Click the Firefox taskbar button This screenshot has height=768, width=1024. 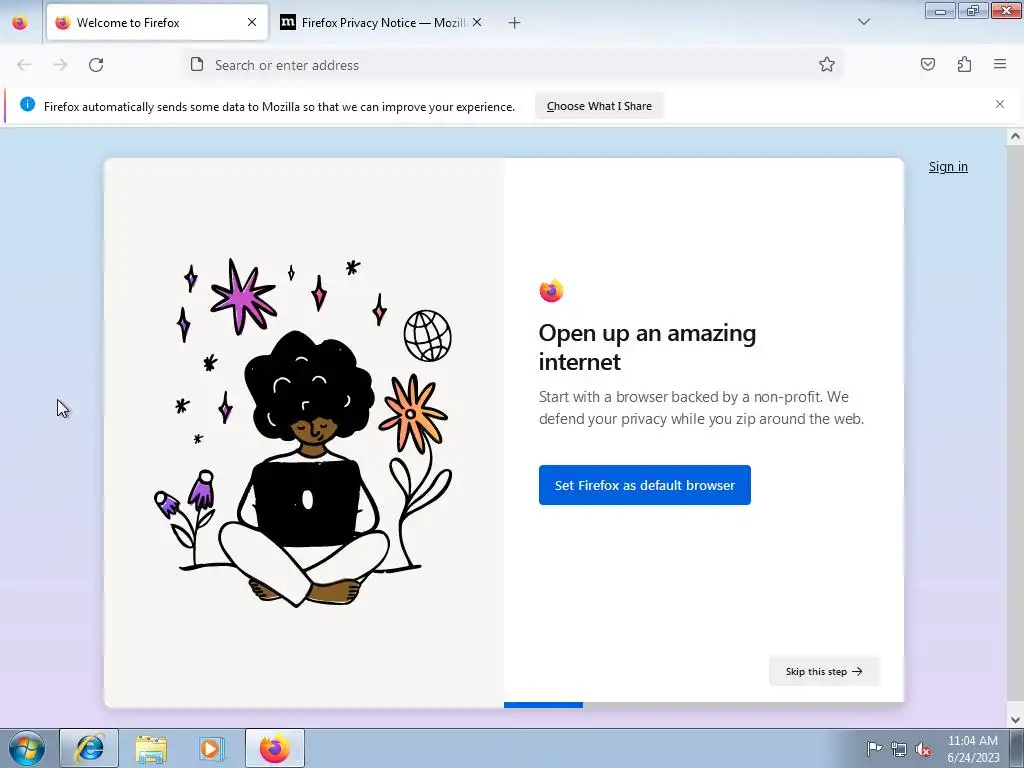click(x=274, y=748)
